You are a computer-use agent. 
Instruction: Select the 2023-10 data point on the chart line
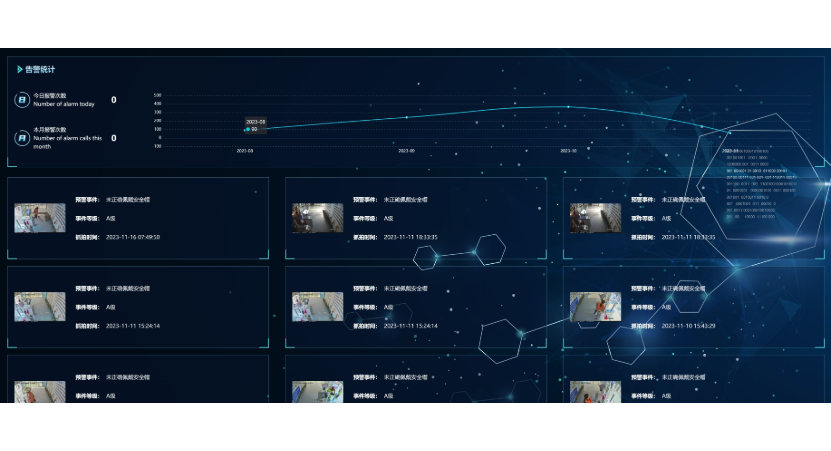click(569, 107)
